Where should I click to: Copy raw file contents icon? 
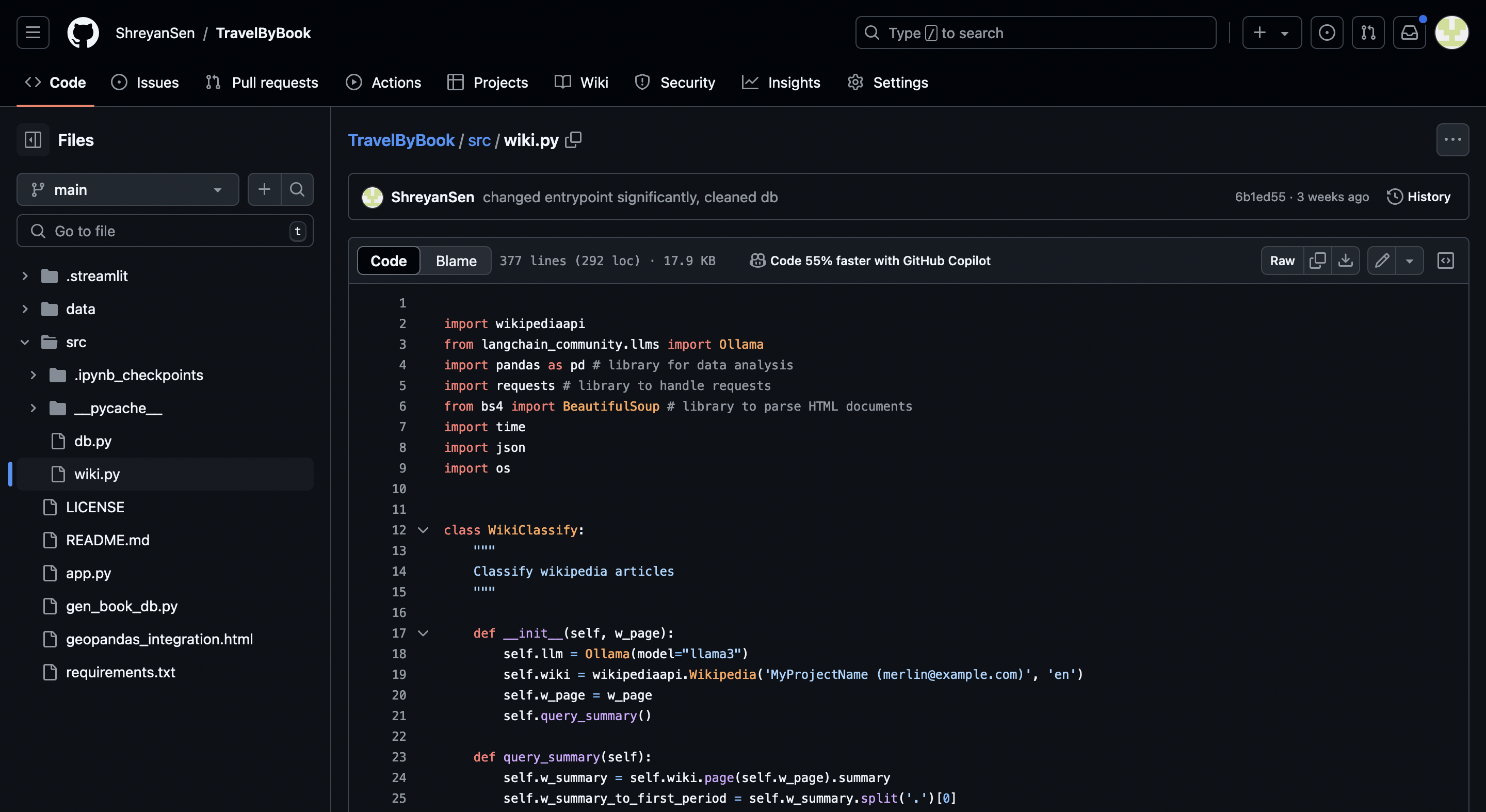coord(1317,261)
